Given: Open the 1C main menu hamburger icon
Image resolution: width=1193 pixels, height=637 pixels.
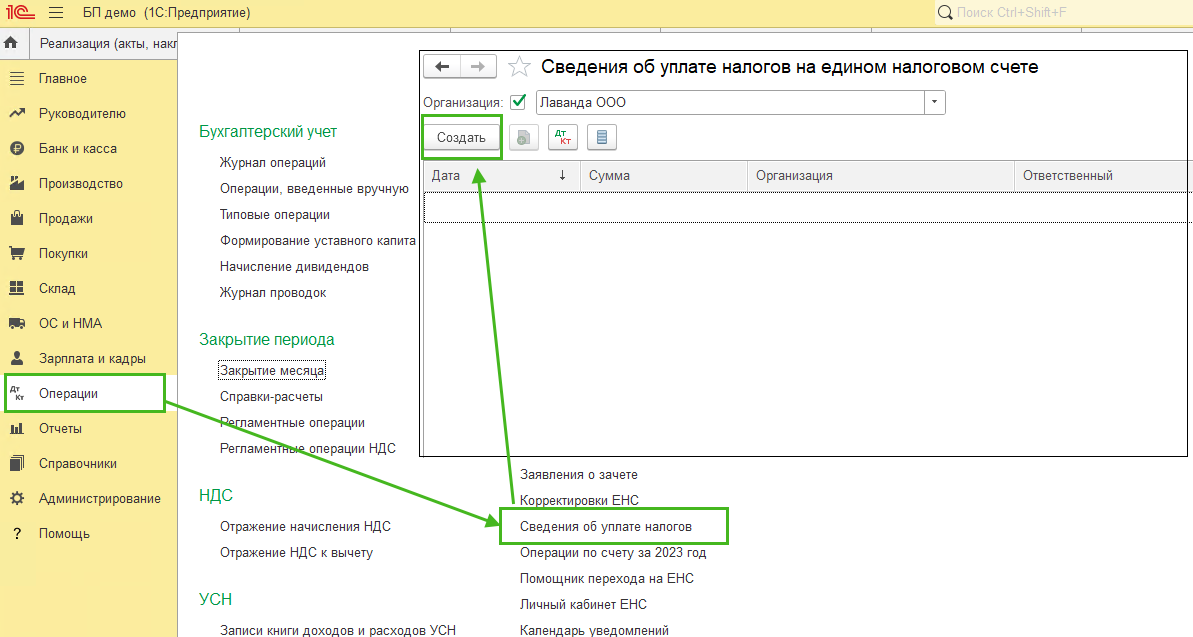Looking at the screenshot, I should (x=56, y=13).
